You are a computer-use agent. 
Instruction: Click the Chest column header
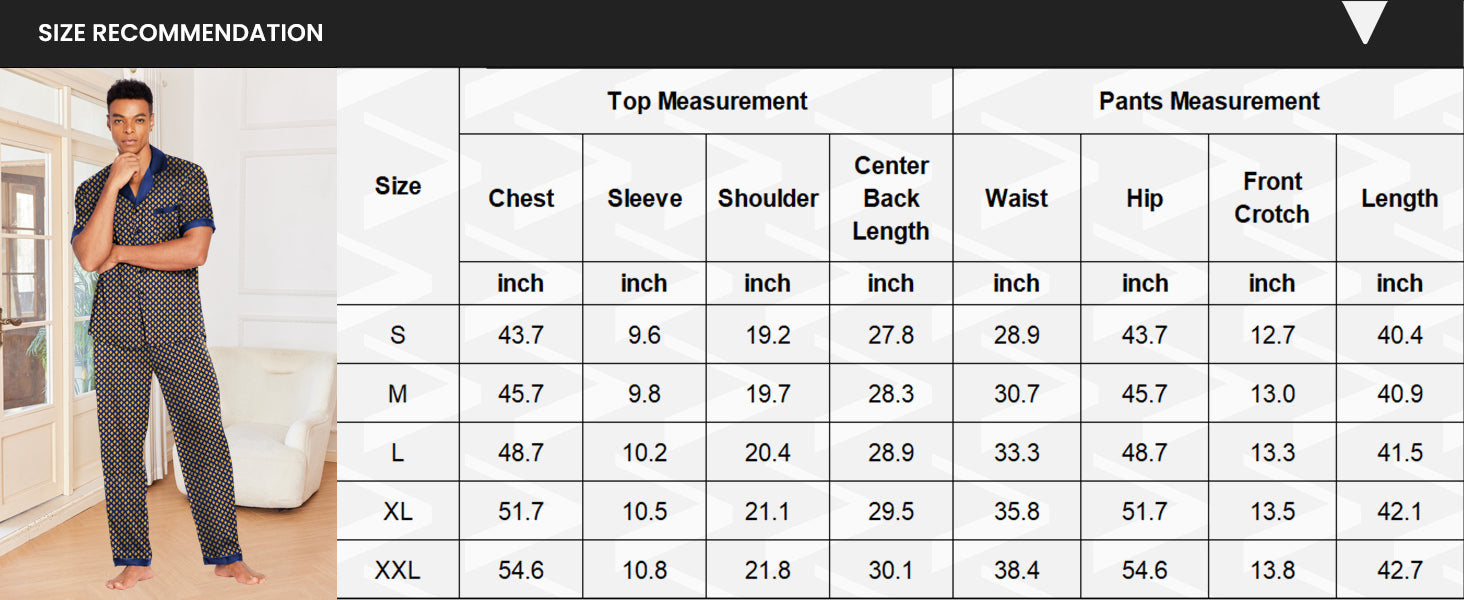tap(521, 198)
